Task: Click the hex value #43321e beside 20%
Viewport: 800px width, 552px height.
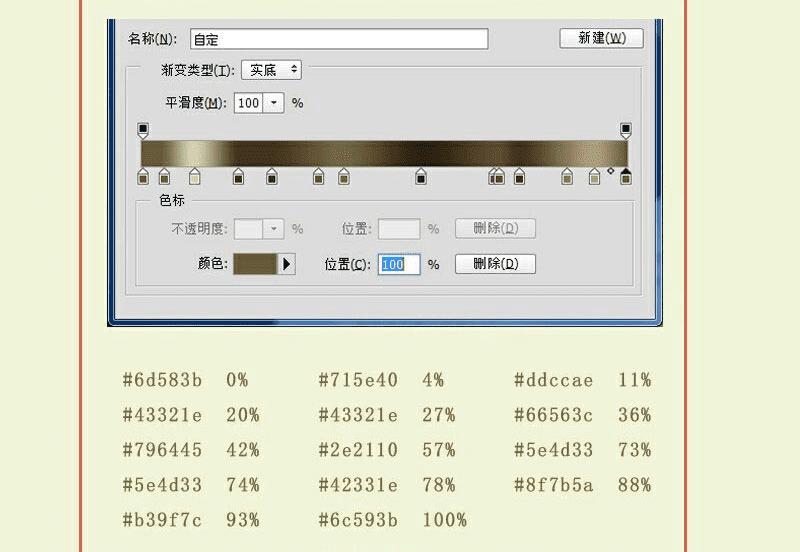Action: pos(162,415)
